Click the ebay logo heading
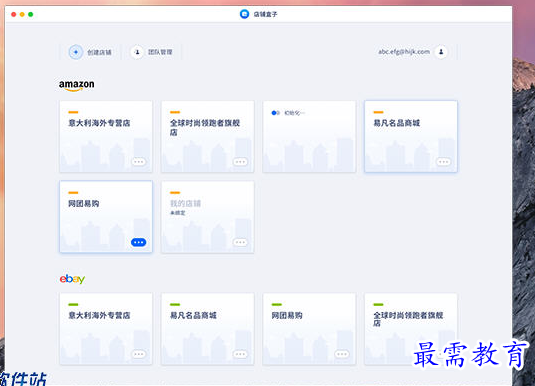This screenshot has width=535, height=386. pos(72,279)
